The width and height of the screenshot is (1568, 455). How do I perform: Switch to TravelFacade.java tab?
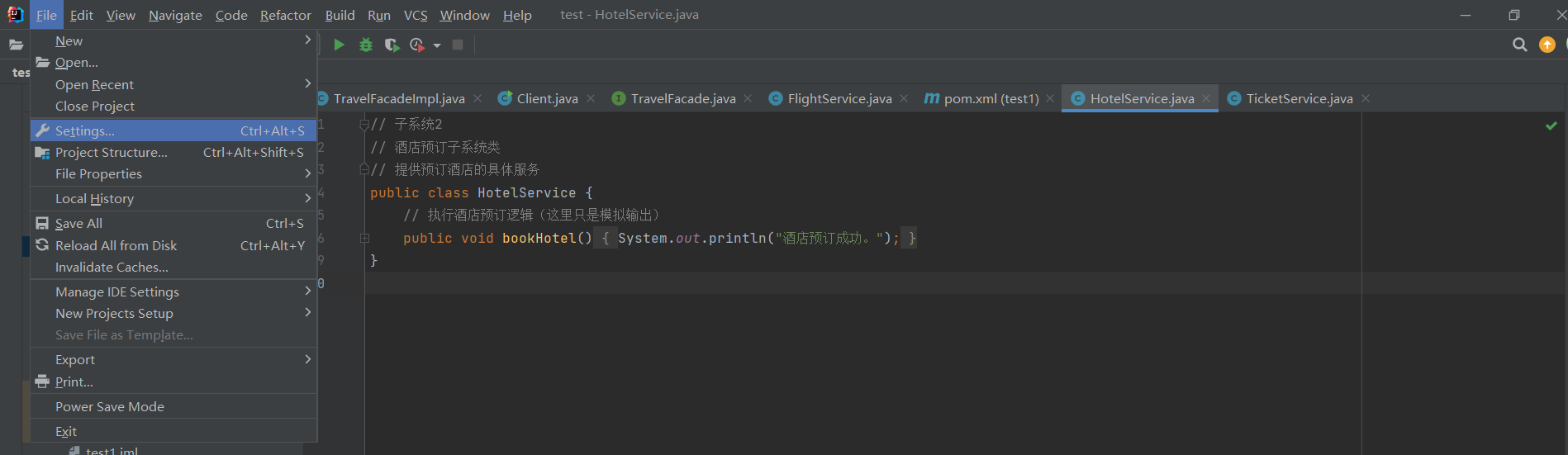coord(683,98)
